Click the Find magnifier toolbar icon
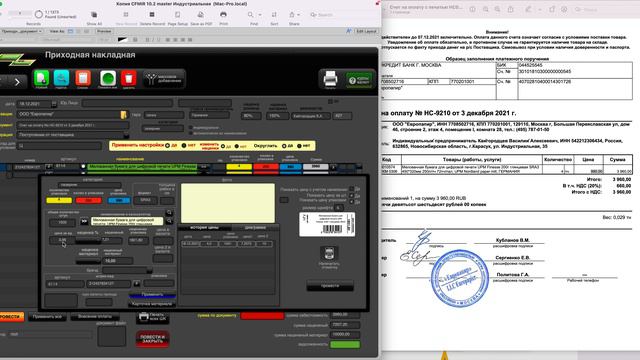The width and height of the screenshot is (640, 360). (x=251, y=15)
